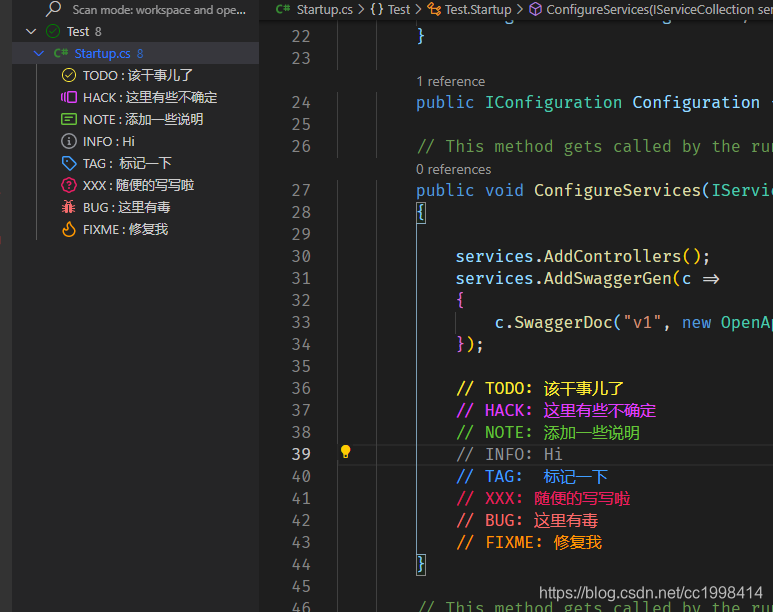Select the 'XXX : 随便的写写啦' entry
This screenshot has width=773, height=612.
pos(139,185)
